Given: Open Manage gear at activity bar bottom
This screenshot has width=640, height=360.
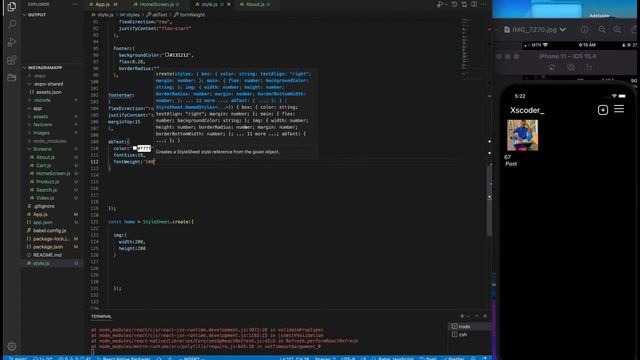Looking at the screenshot, I should [12, 346].
